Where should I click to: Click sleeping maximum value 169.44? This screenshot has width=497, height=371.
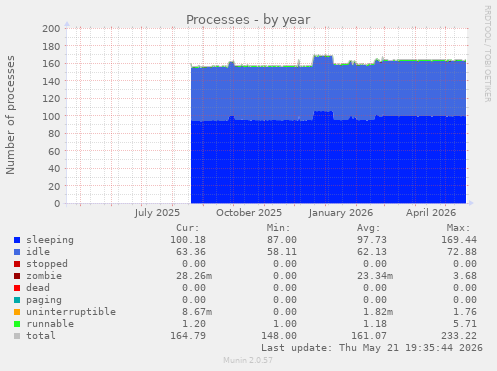coord(459,240)
